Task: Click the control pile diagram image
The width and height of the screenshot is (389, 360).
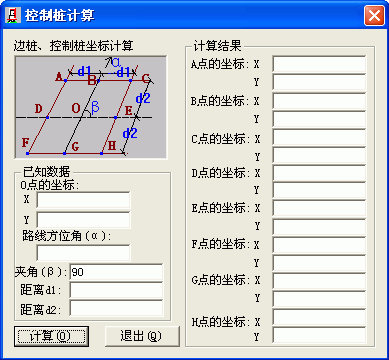Action: 91,107
